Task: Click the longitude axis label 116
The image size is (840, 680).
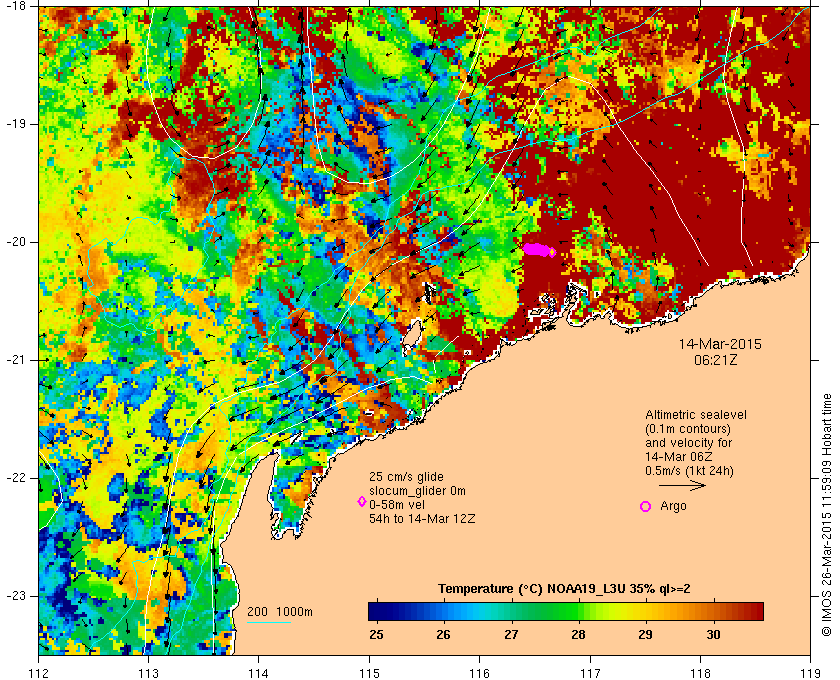Action: [479, 672]
